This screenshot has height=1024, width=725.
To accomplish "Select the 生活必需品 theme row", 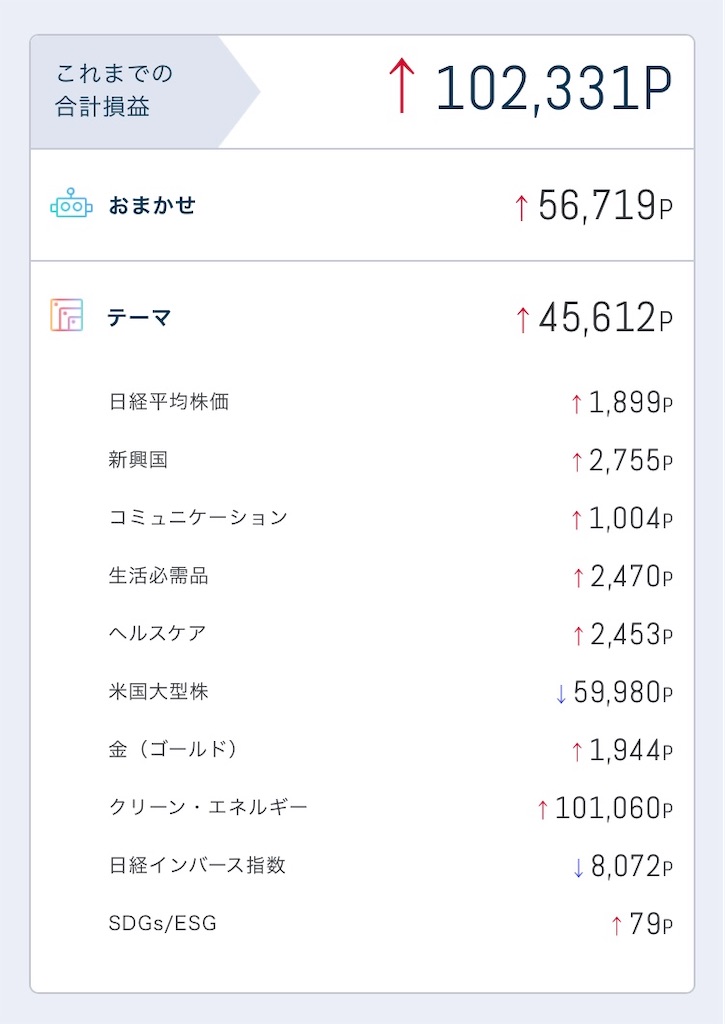I will pos(391,576).
